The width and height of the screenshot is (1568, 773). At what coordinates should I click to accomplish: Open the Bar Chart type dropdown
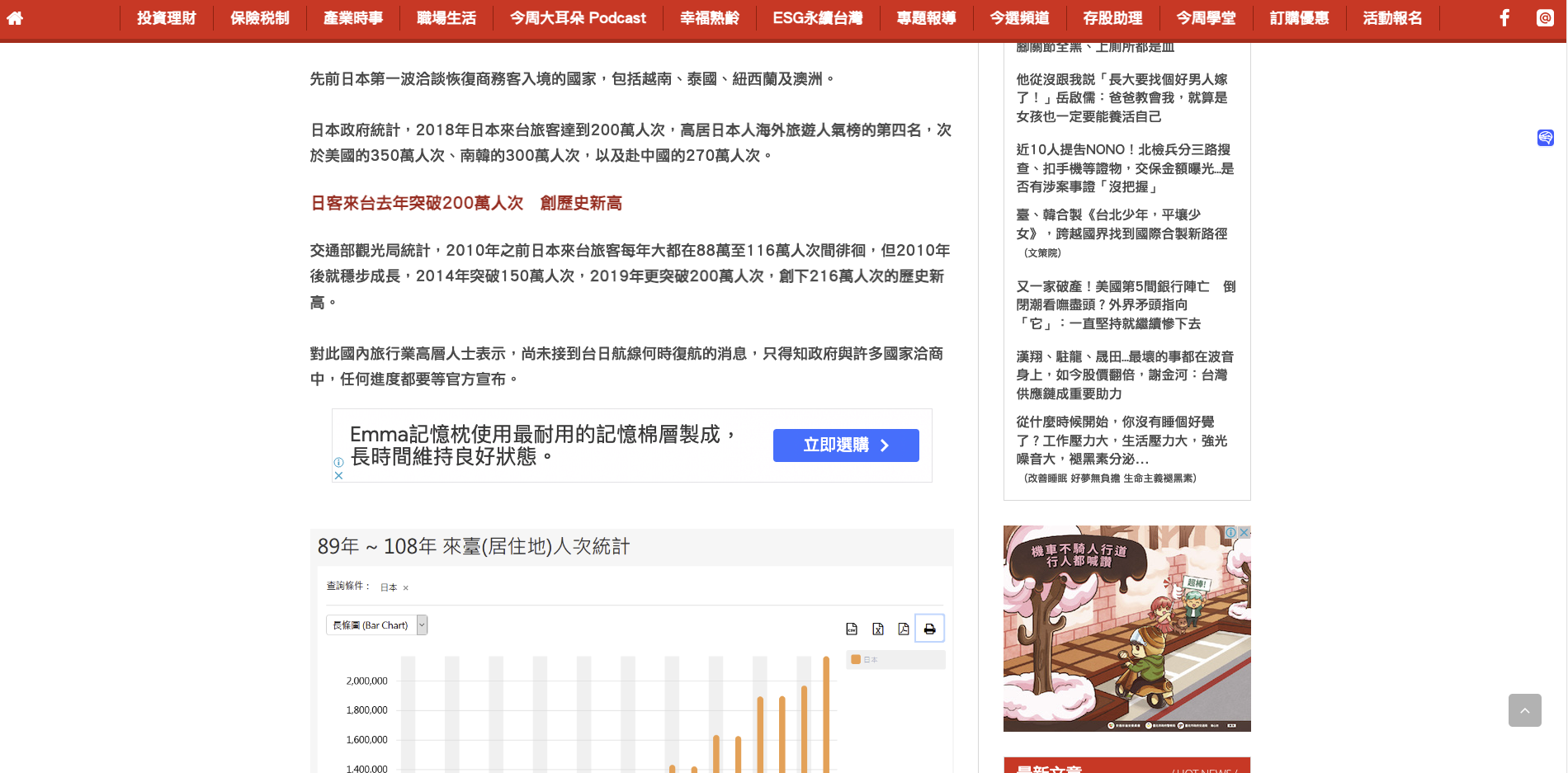422,625
